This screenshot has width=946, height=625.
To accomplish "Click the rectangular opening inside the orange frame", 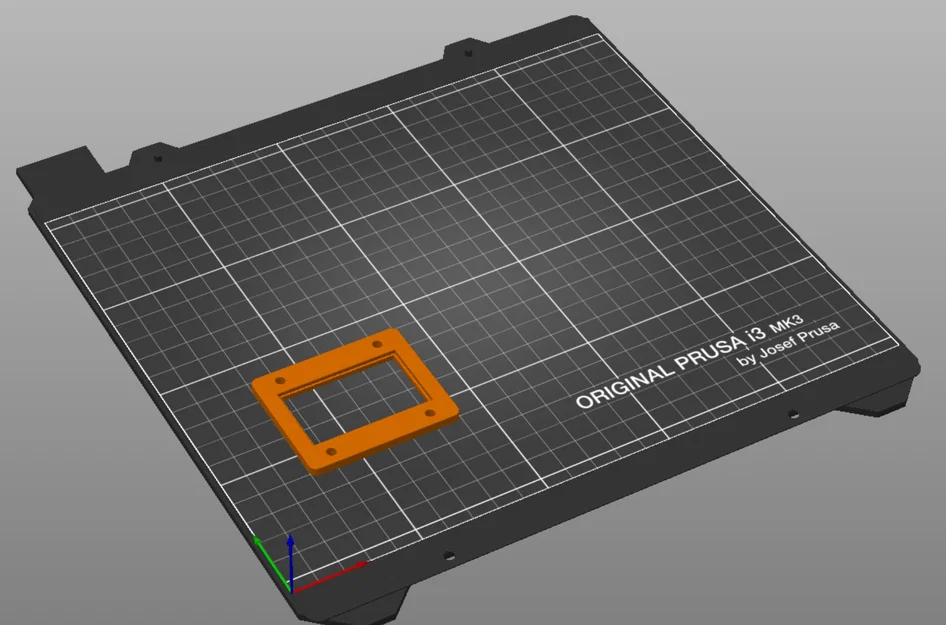I will [x=355, y=398].
